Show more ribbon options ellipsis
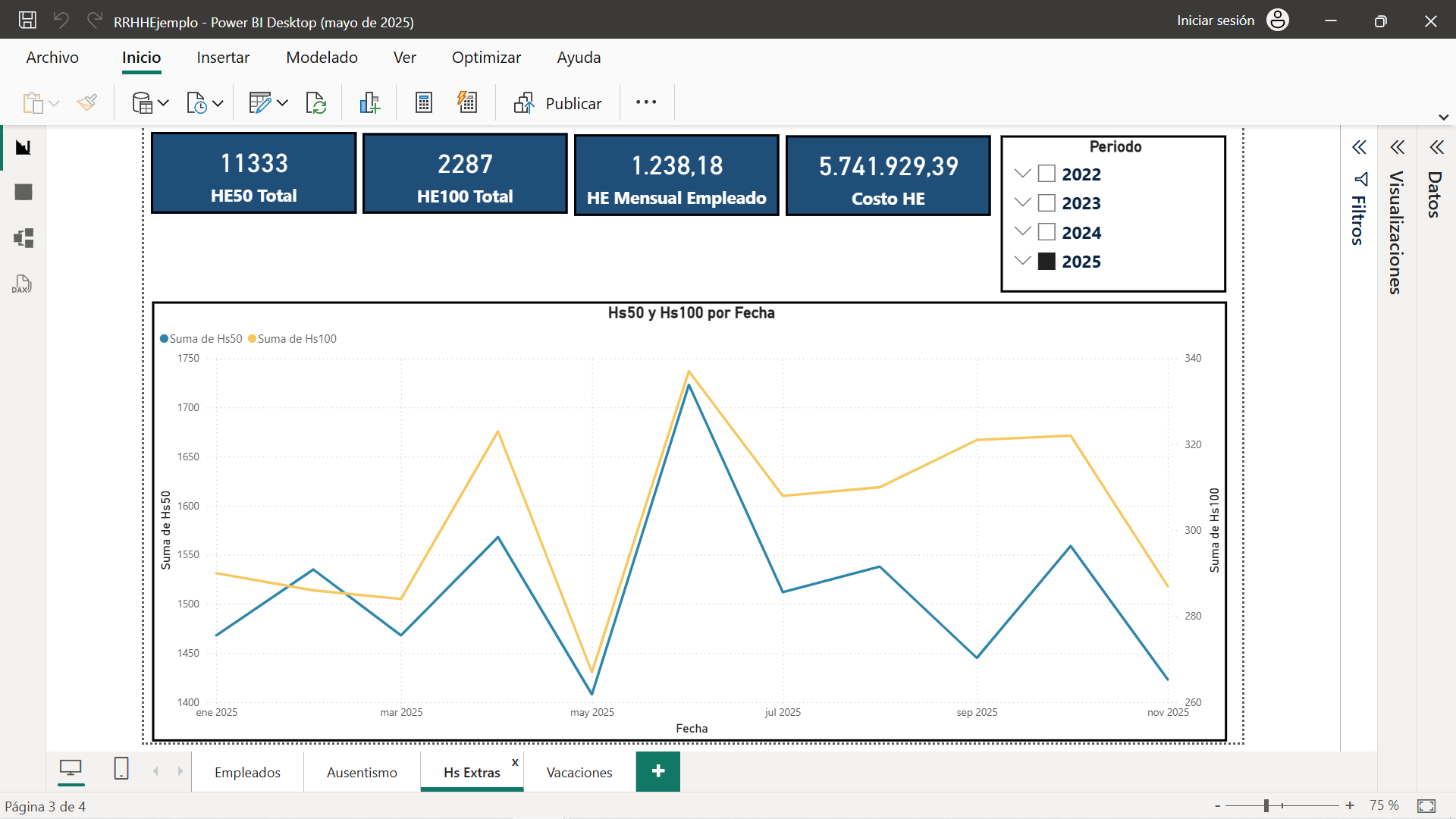Viewport: 1456px width, 819px height. click(646, 102)
